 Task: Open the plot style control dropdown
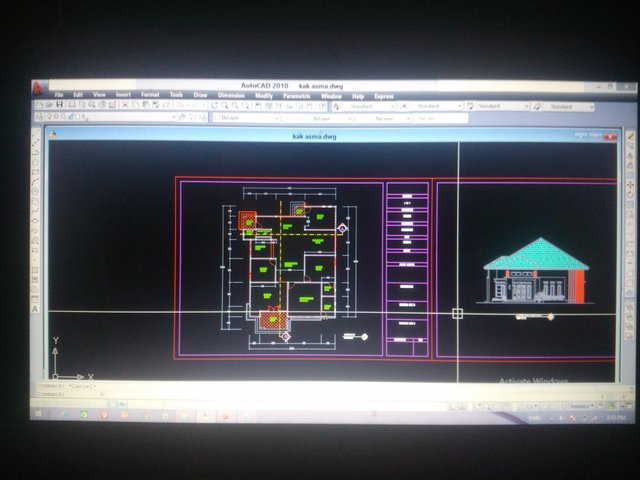[x=441, y=118]
